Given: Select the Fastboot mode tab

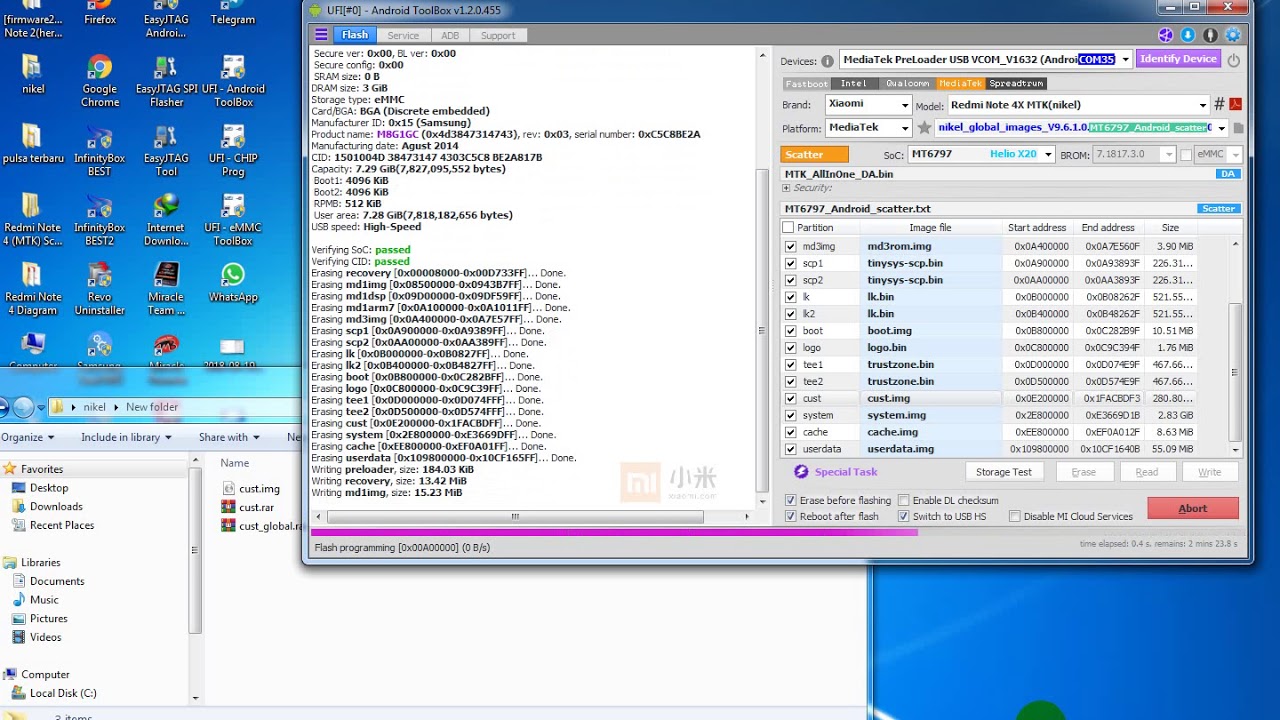Looking at the screenshot, I should [x=806, y=83].
